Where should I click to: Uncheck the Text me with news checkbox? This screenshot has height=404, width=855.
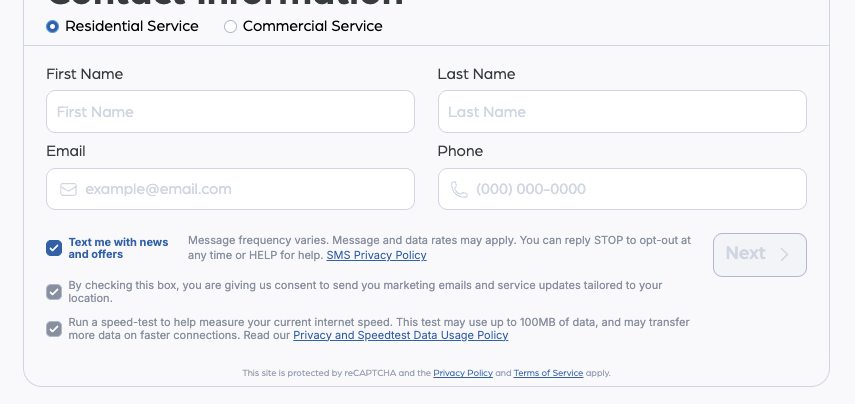(x=54, y=248)
